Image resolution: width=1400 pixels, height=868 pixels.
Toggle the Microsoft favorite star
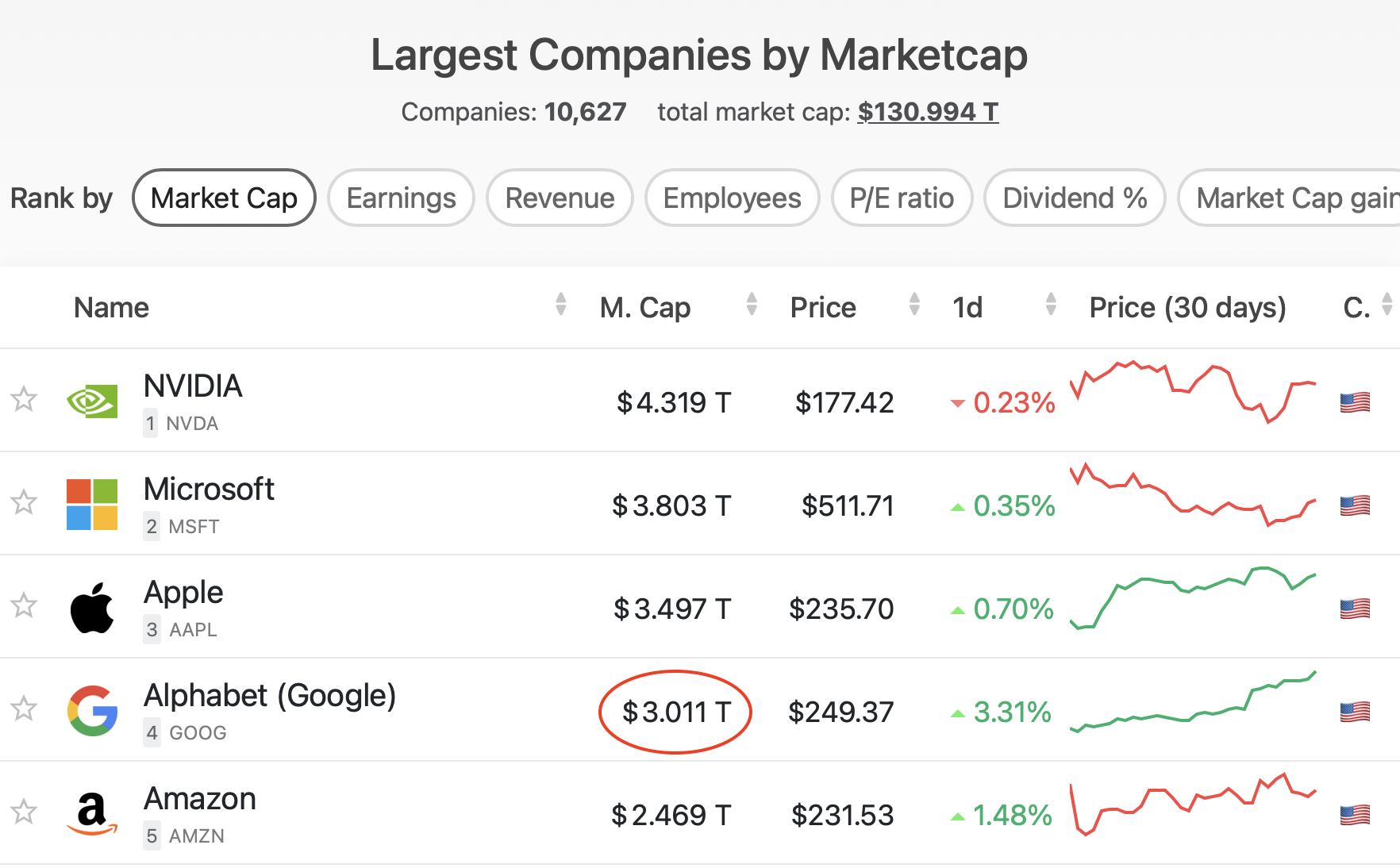(24, 502)
